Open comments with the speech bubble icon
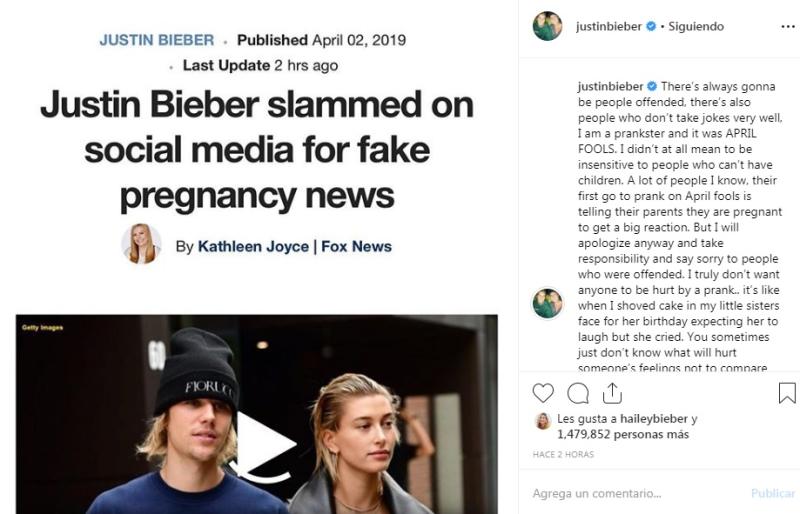This screenshot has width=800, height=514. [x=578, y=392]
